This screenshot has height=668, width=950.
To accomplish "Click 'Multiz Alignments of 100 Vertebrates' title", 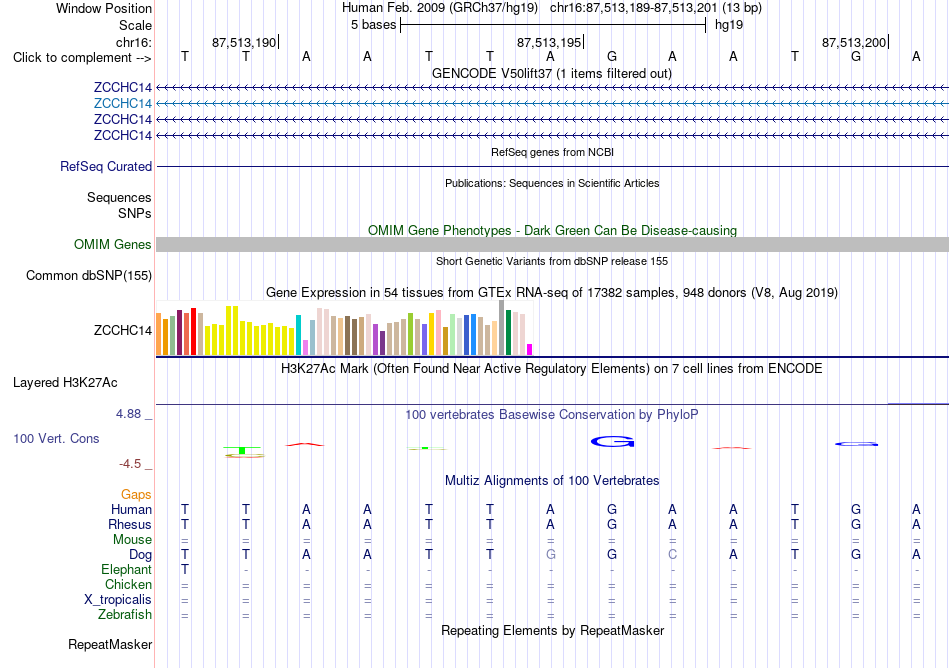I will [552, 480].
